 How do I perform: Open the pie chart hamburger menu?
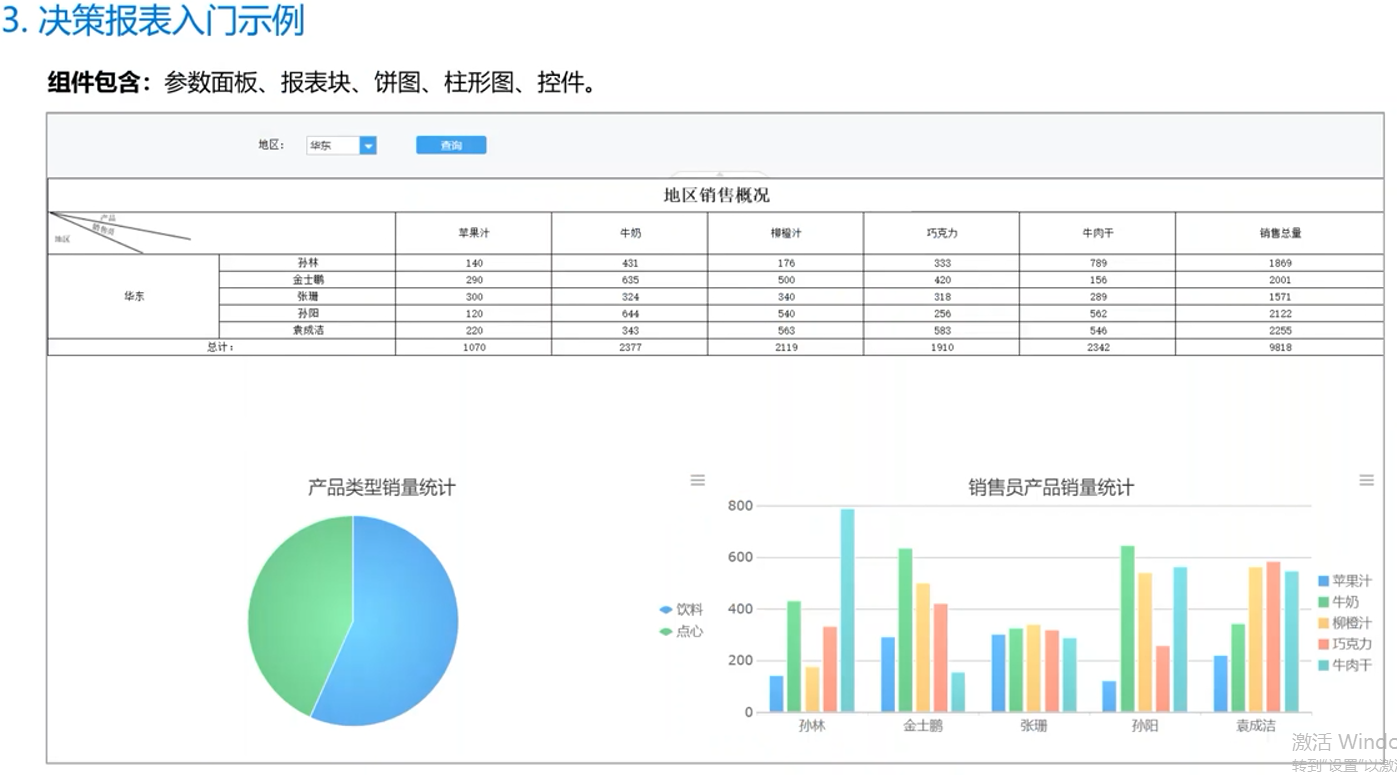pyautogui.click(x=697, y=480)
